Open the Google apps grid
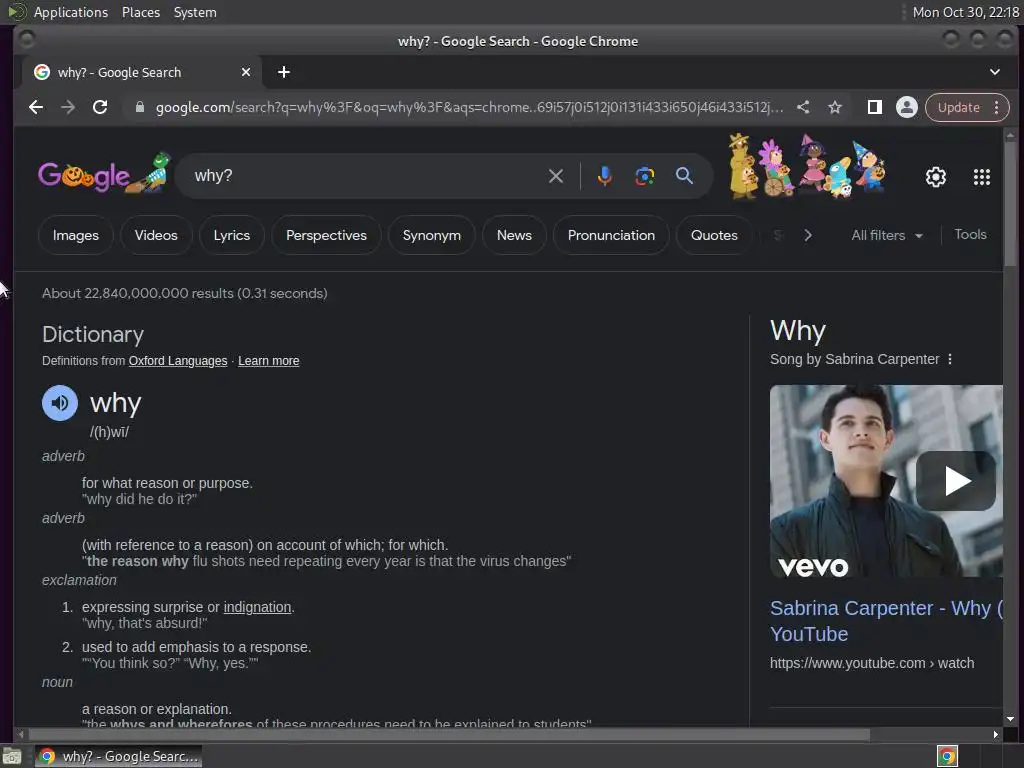Screen dimensions: 1024x768 (982, 176)
